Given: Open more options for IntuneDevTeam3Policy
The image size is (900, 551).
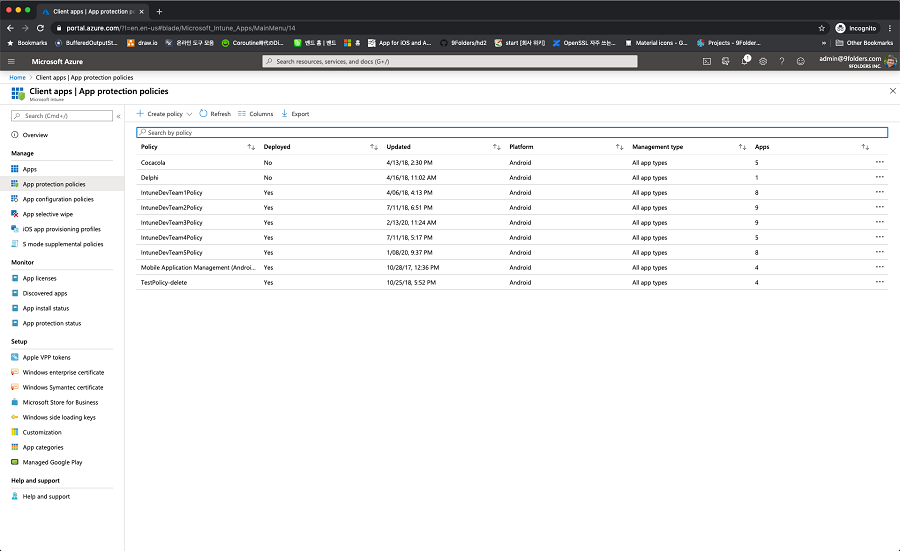Looking at the screenshot, I should (x=879, y=222).
